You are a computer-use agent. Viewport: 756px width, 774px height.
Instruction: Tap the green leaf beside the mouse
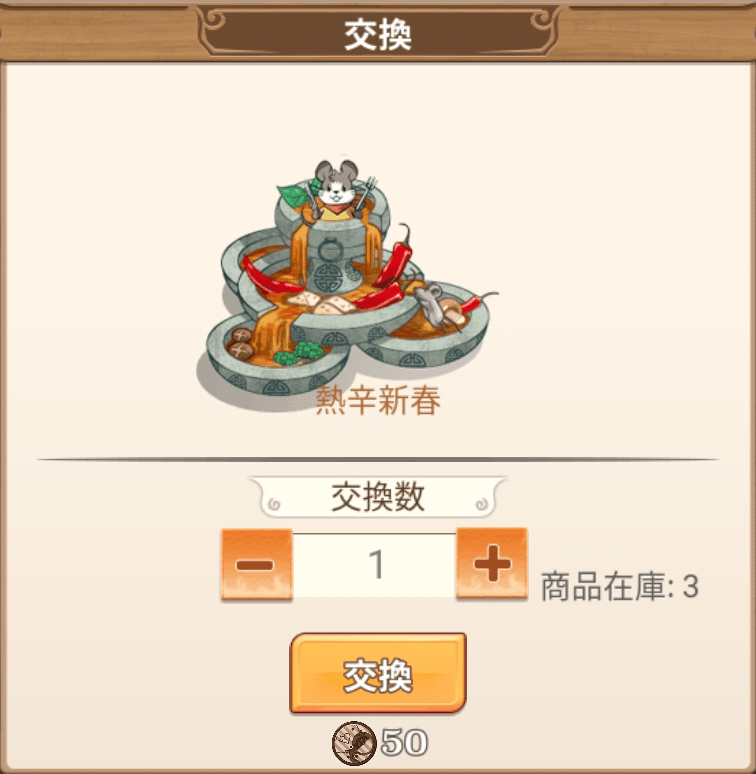click(x=294, y=195)
